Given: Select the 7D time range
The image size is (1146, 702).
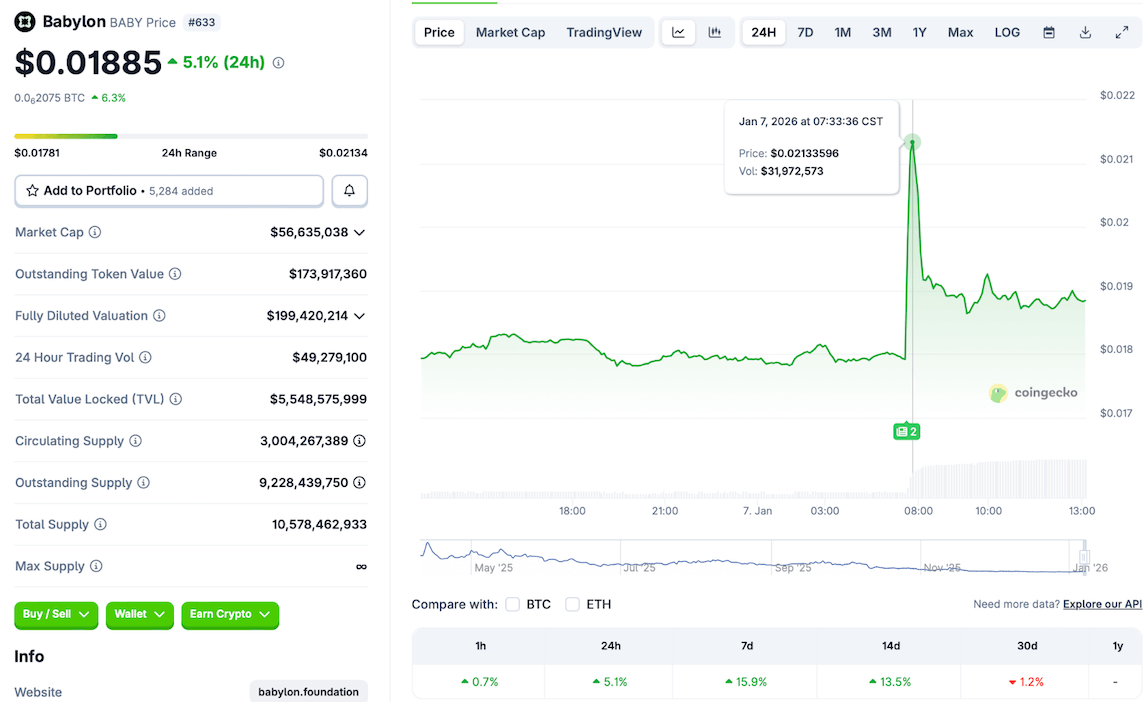Looking at the screenshot, I should click(805, 32).
